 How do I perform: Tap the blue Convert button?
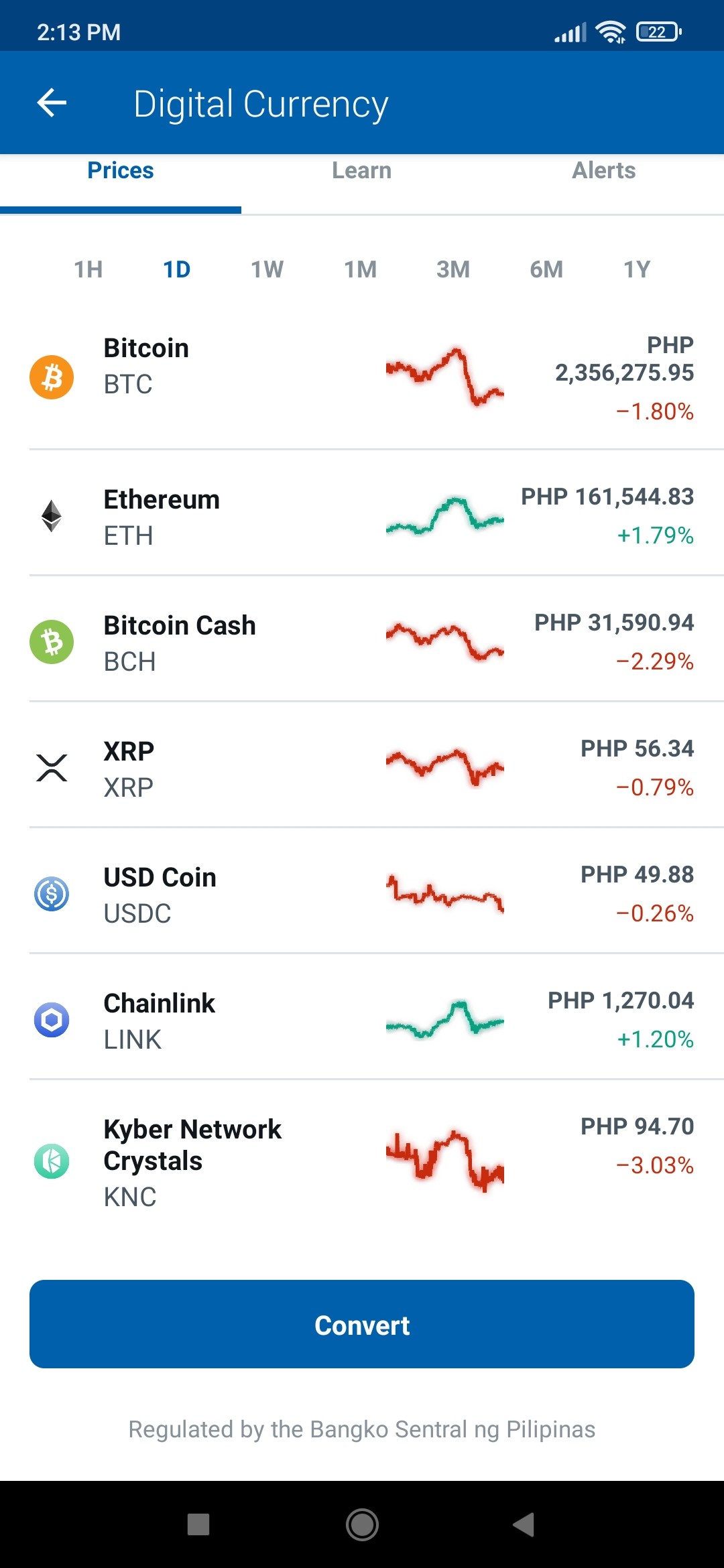[x=362, y=1324]
